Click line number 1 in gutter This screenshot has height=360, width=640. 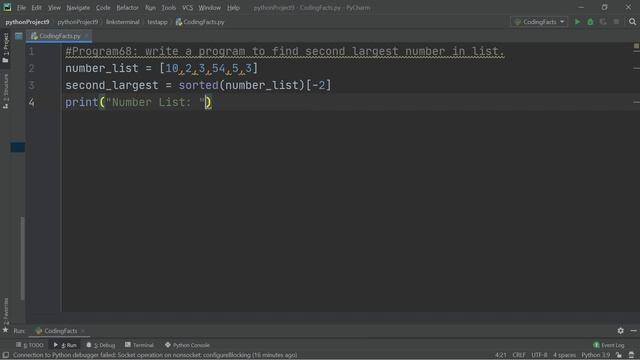pyautogui.click(x=31, y=51)
